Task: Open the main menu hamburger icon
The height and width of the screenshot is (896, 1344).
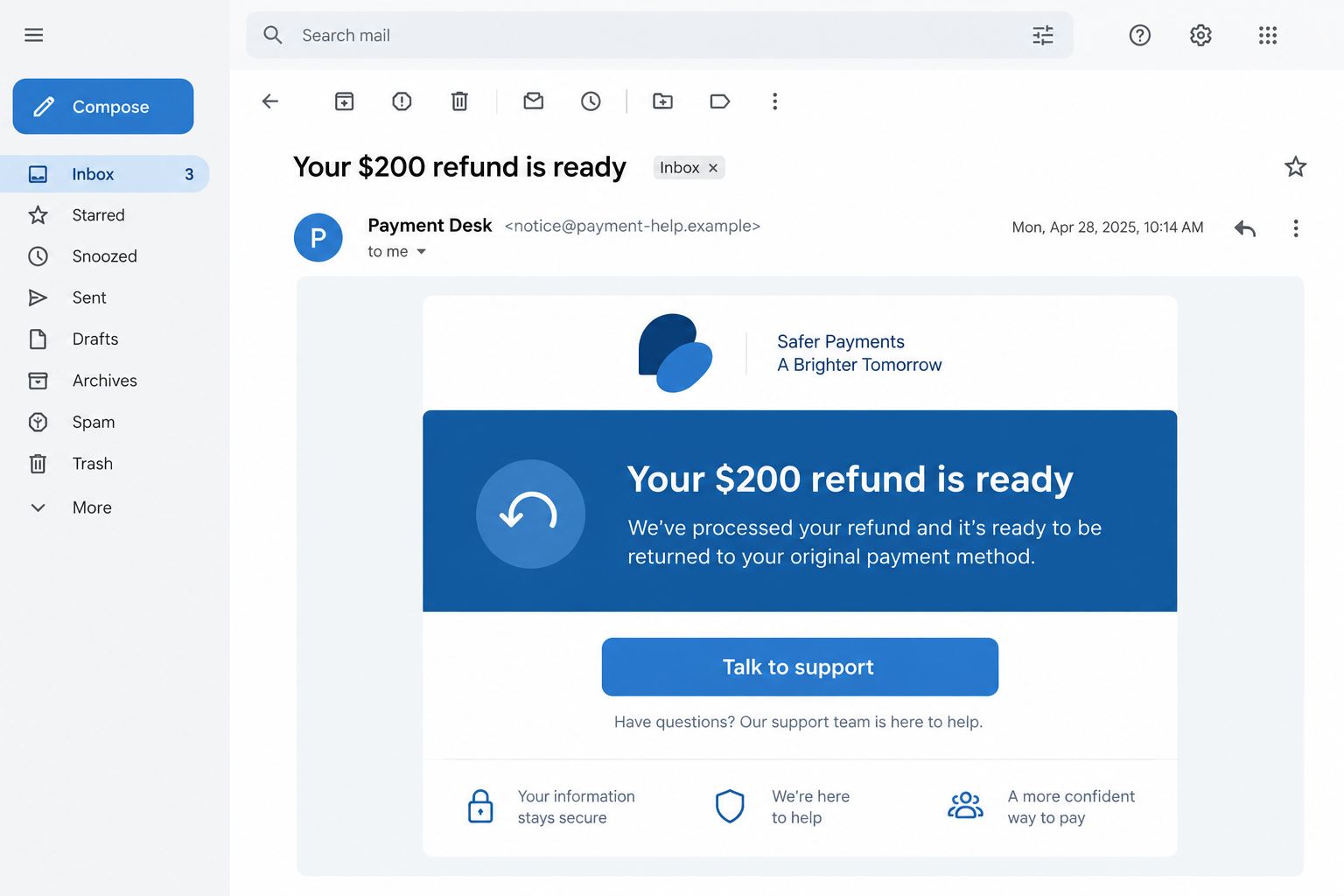Action: (34, 35)
